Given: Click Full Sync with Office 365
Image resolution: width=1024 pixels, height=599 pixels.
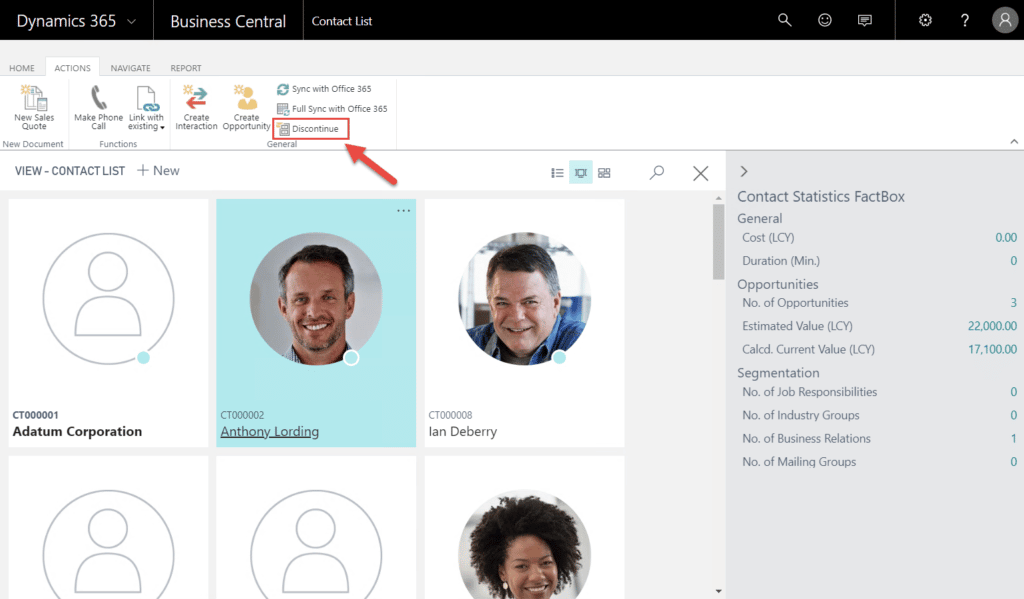Looking at the screenshot, I should (332, 109).
